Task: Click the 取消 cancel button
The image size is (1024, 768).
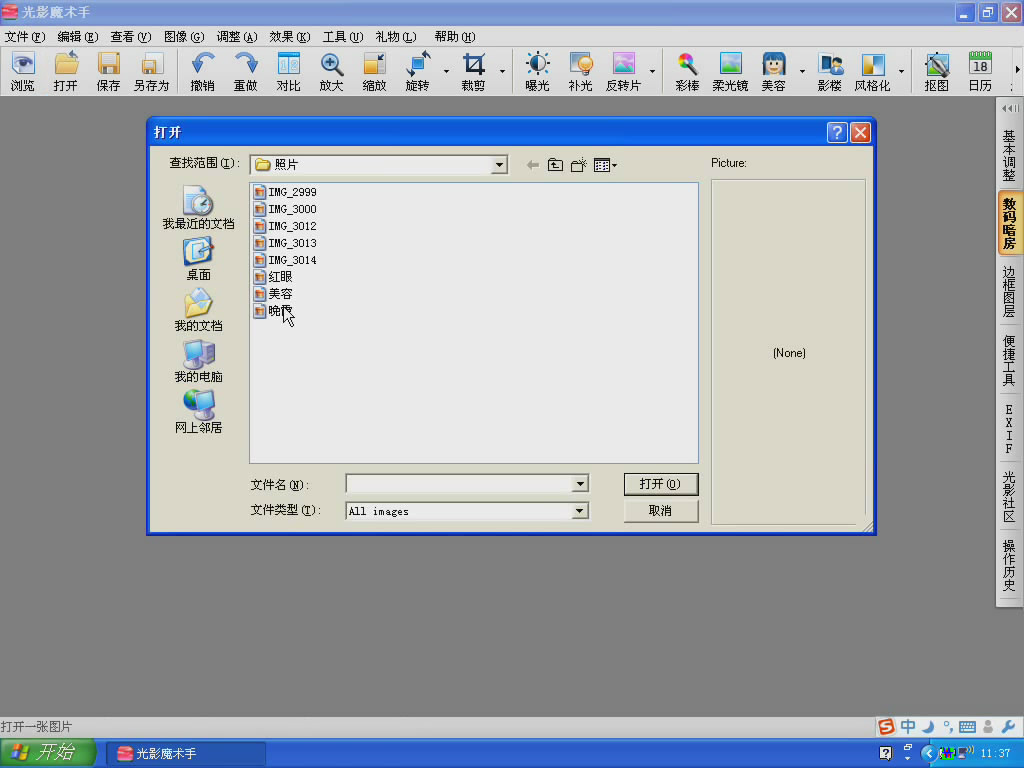Action: [661, 511]
